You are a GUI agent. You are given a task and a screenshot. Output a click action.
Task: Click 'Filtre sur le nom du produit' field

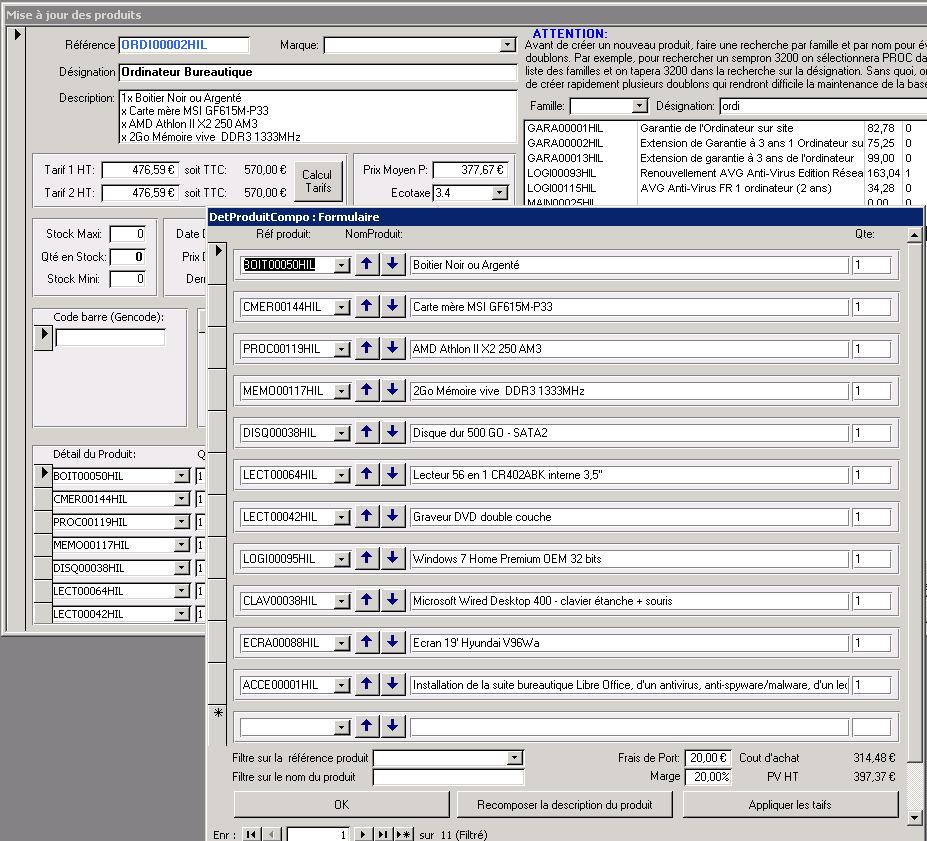[x=449, y=777]
